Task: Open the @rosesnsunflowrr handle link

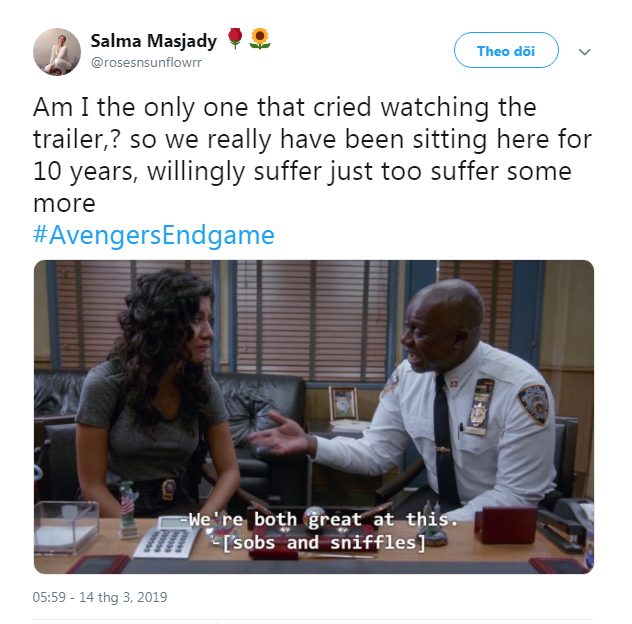Action: click(x=146, y=62)
